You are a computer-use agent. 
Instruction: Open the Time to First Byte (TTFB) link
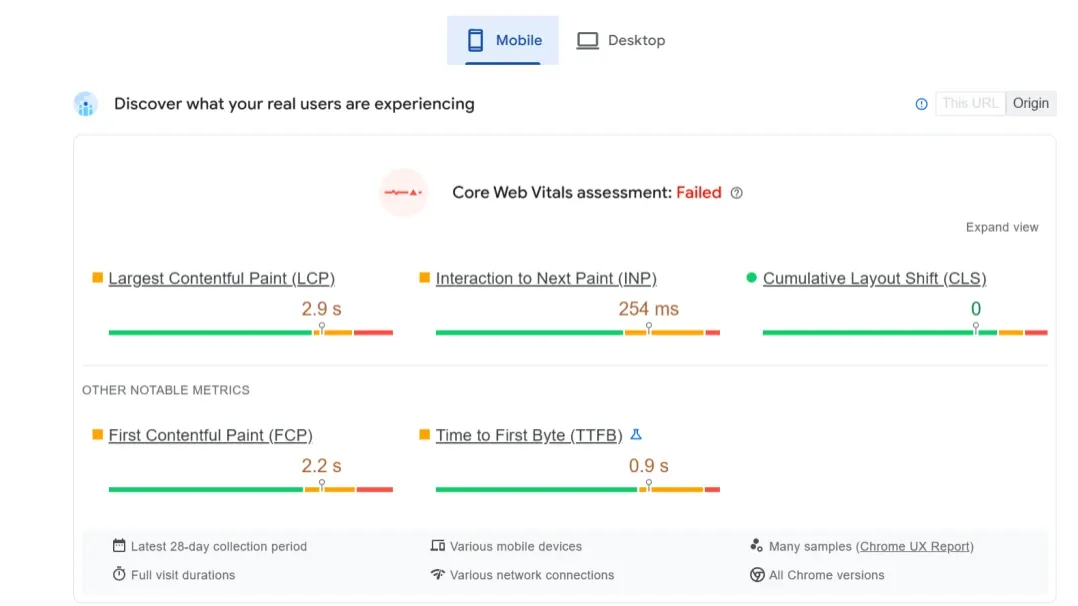click(x=529, y=435)
